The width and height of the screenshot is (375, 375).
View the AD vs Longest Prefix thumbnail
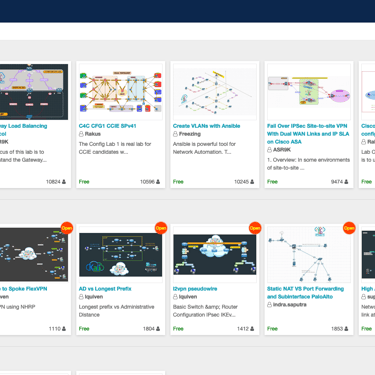pyautogui.click(x=121, y=255)
